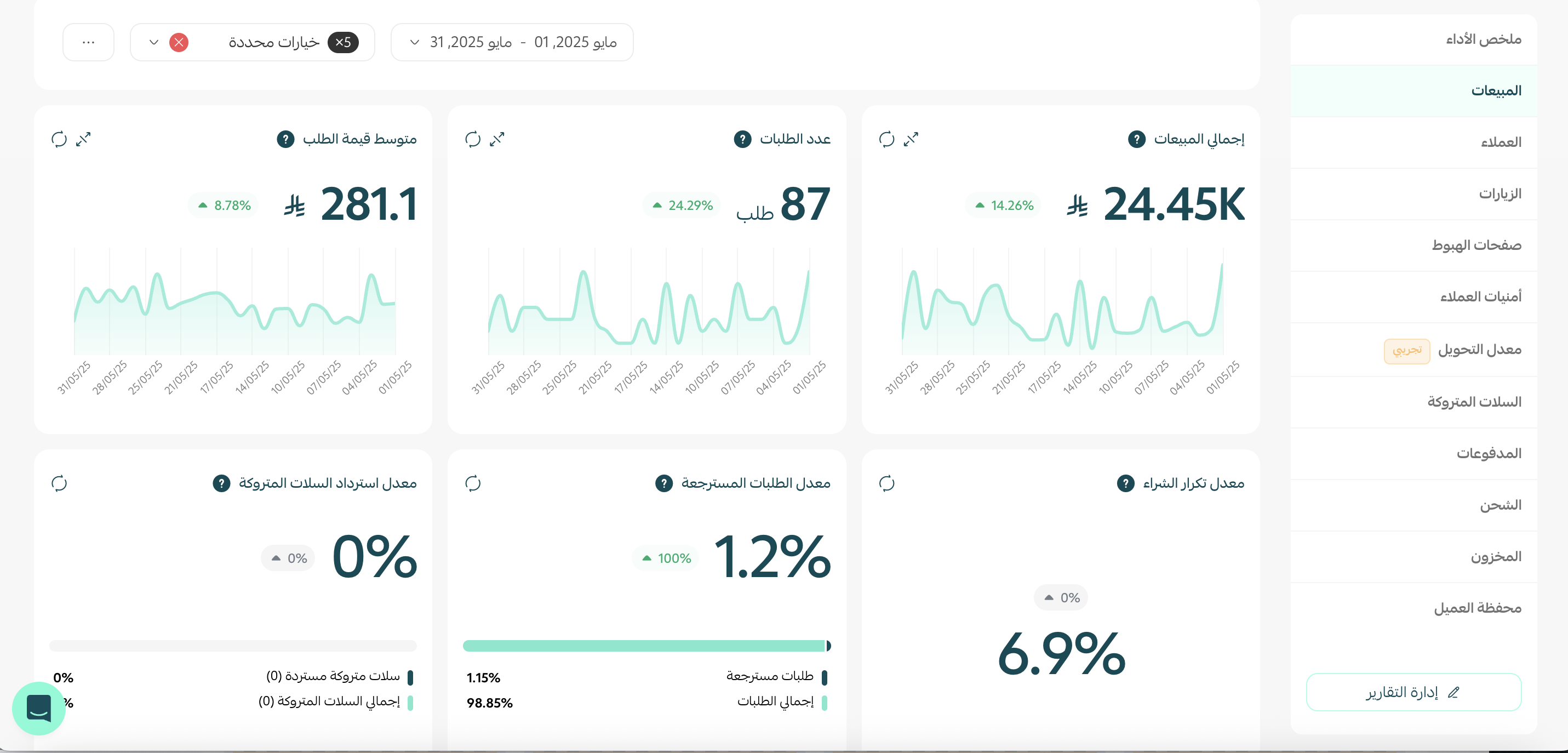1568x753 pixels.
Task: Click the returned orders progress bar
Action: pyautogui.click(x=646, y=646)
